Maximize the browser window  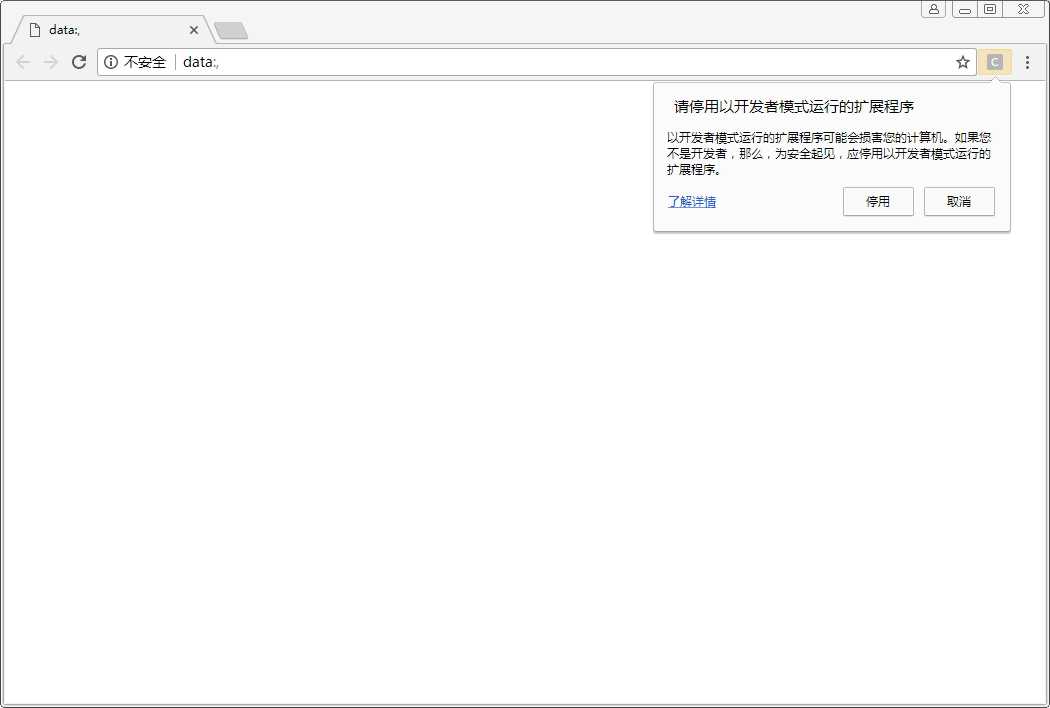click(x=990, y=9)
